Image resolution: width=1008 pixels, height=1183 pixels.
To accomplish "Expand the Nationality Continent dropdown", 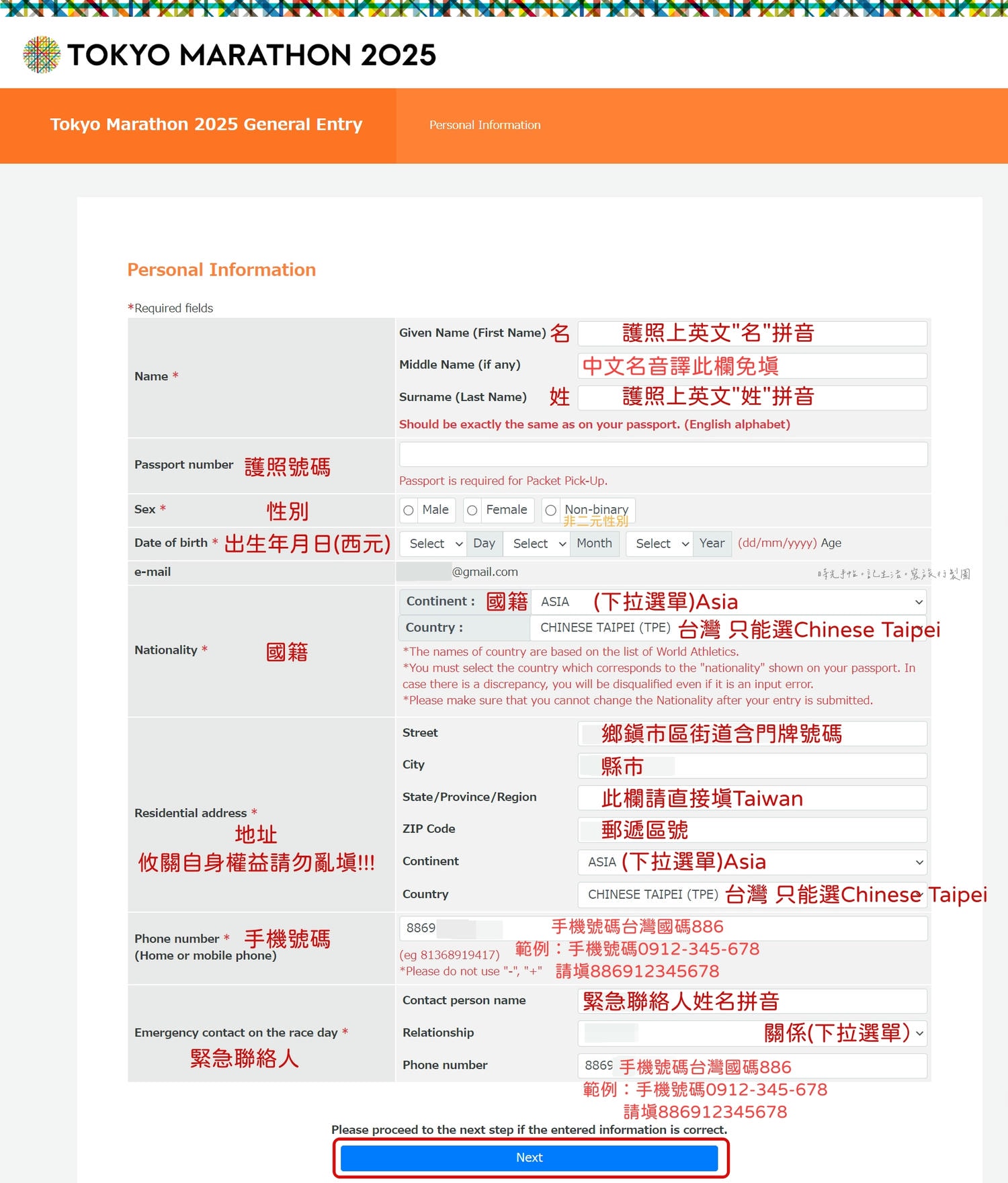I will [729, 601].
